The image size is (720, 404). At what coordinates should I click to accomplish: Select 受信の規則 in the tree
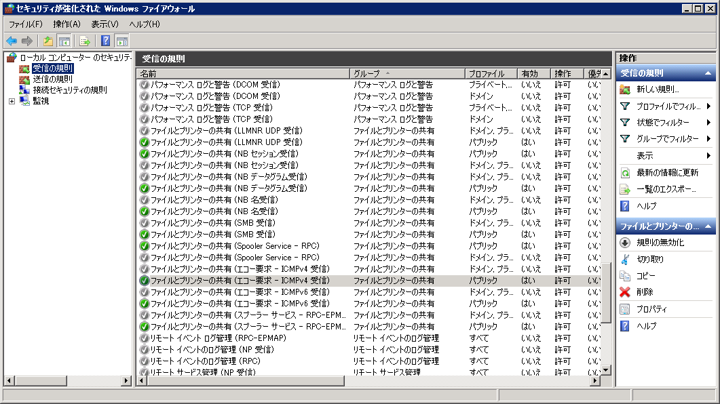tap(53, 68)
